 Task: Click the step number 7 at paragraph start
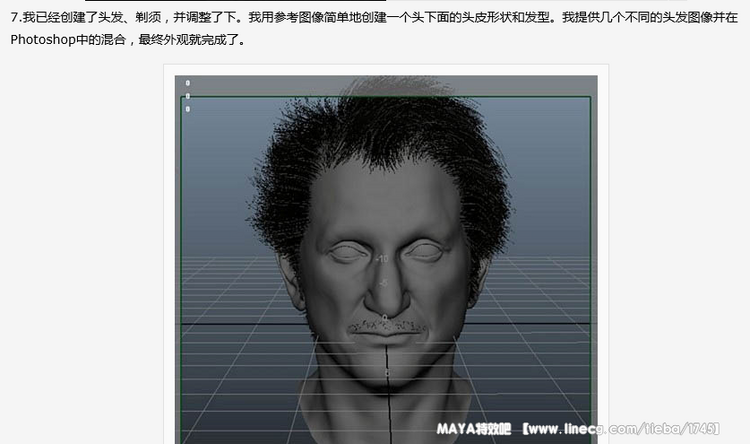[x=13, y=18]
